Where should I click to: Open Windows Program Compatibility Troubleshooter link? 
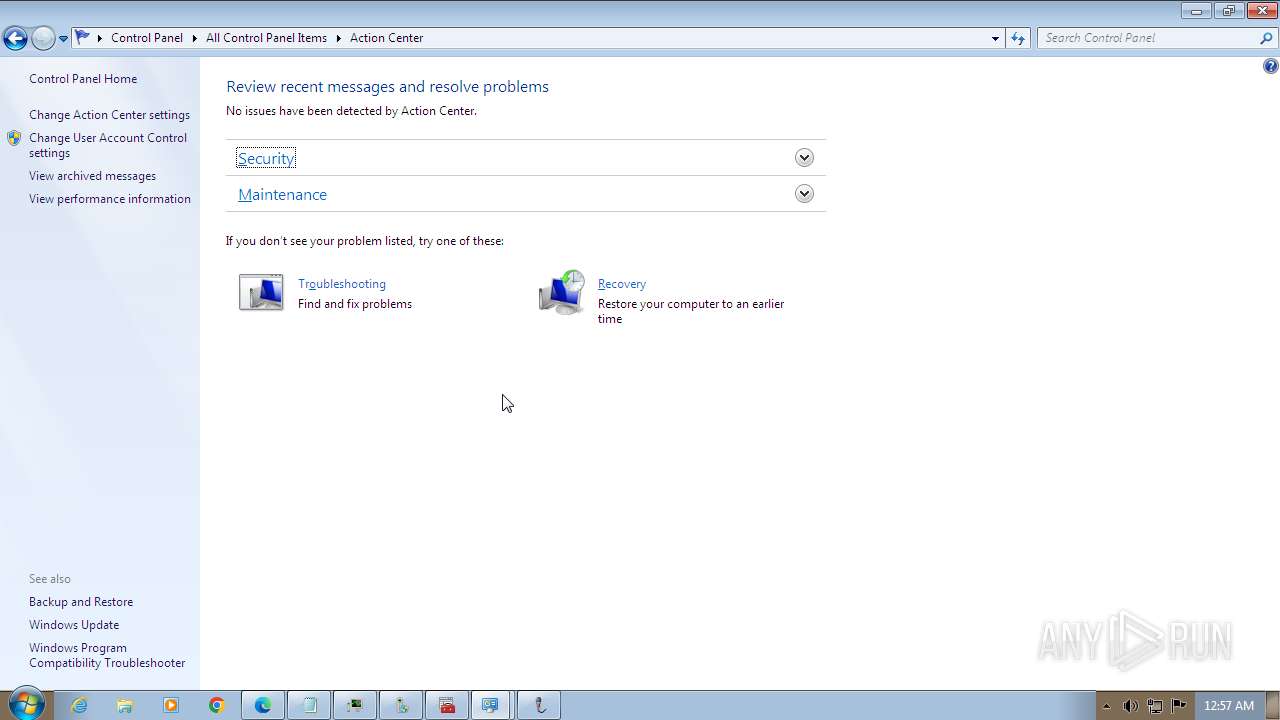[x=107, y=655]
